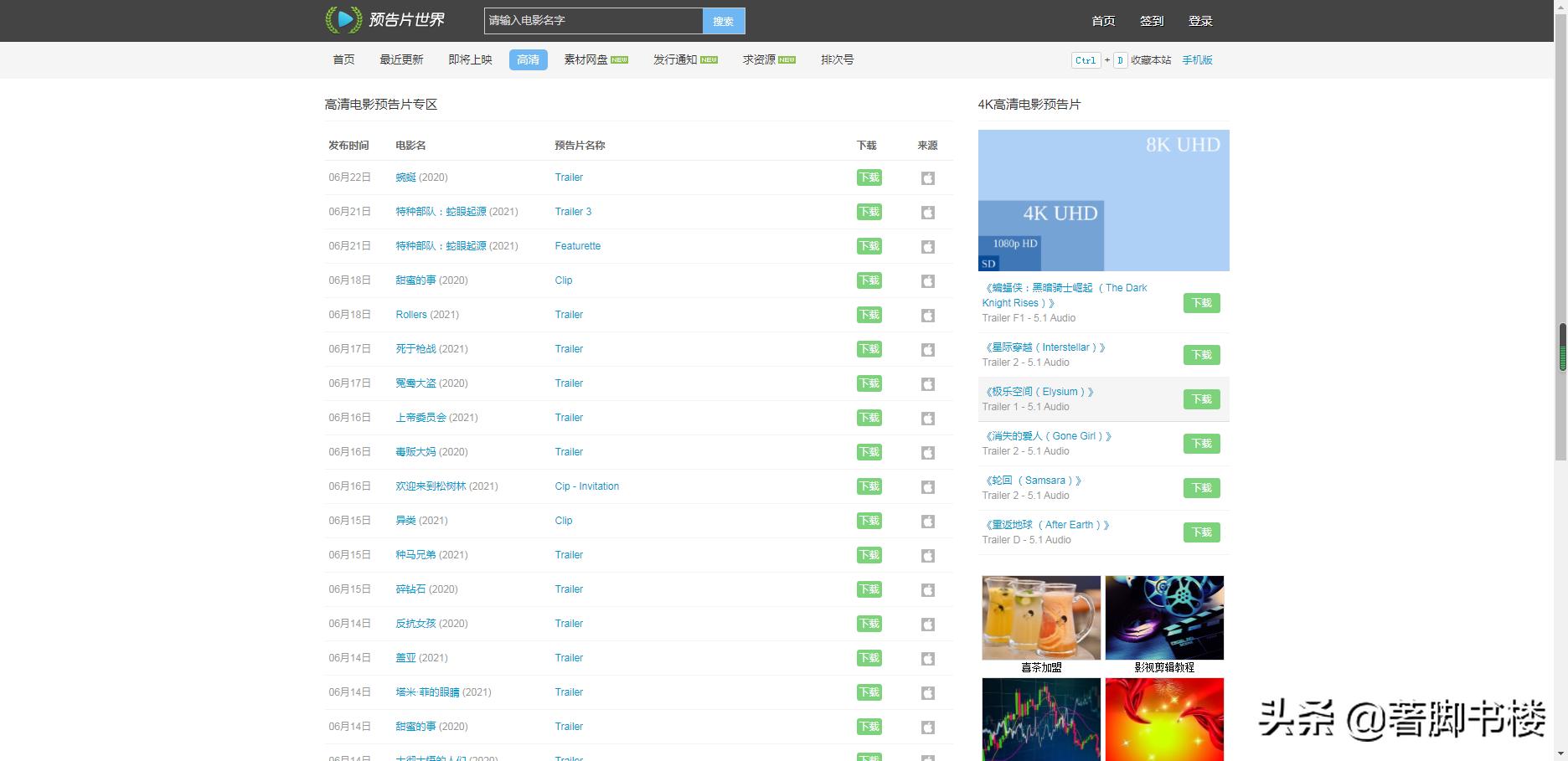
Task: Download the After Earth 4K trailer
Action: click(1202, 532)
